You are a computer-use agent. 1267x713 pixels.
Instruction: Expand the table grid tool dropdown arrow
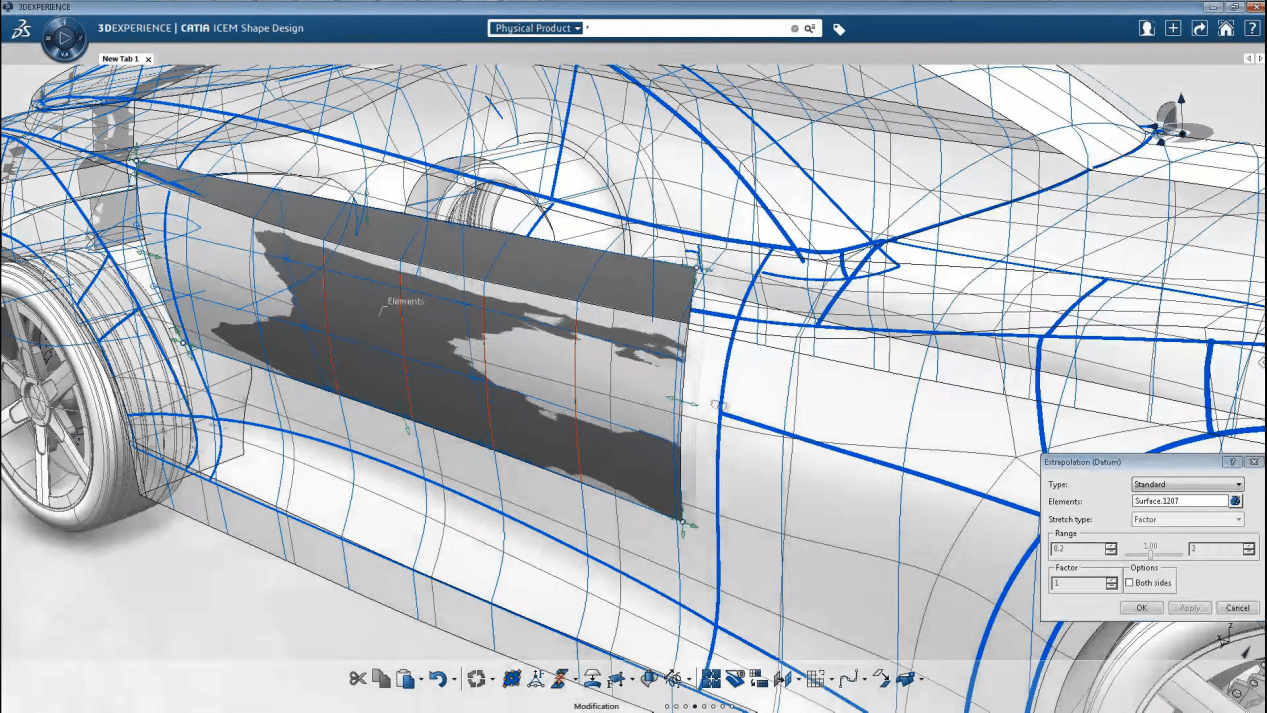tap(831, 680)
